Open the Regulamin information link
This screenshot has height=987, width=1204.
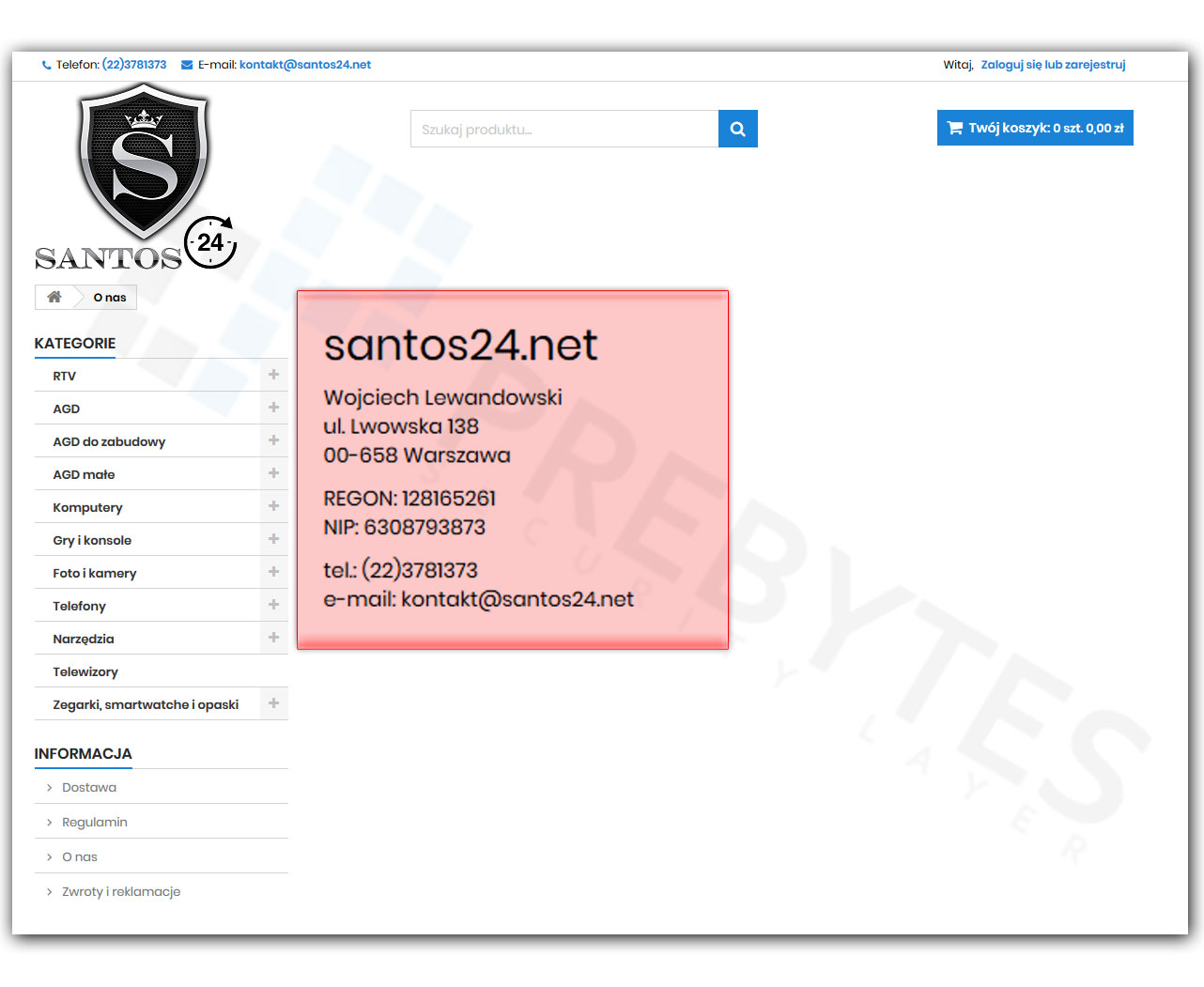coord(95,822)
